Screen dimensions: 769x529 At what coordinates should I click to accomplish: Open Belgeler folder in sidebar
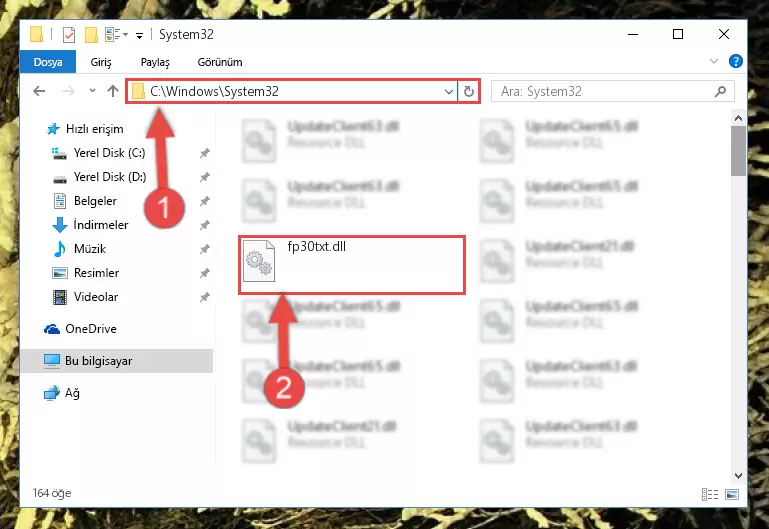click(95, 201)
